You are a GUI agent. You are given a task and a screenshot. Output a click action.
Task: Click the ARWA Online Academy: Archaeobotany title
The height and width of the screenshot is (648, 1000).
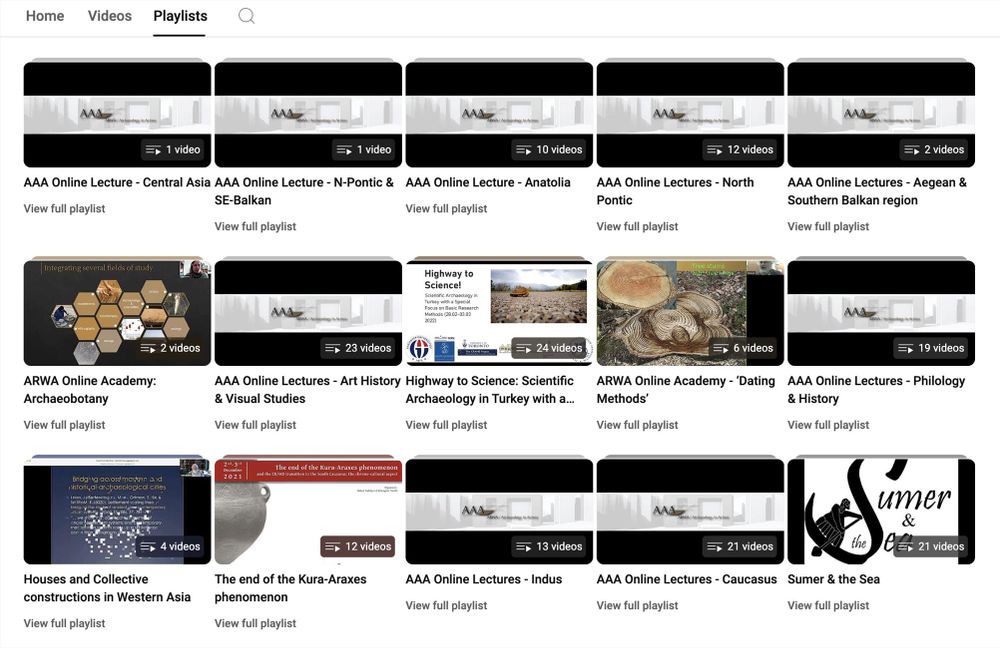tap(90, 390)
